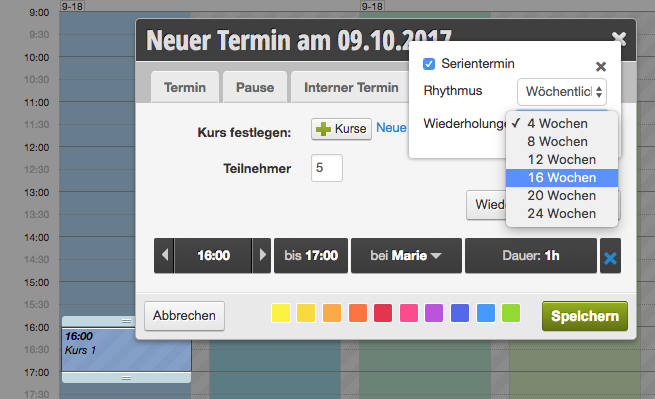Pick the red color swatch

[x=383, y=313]
